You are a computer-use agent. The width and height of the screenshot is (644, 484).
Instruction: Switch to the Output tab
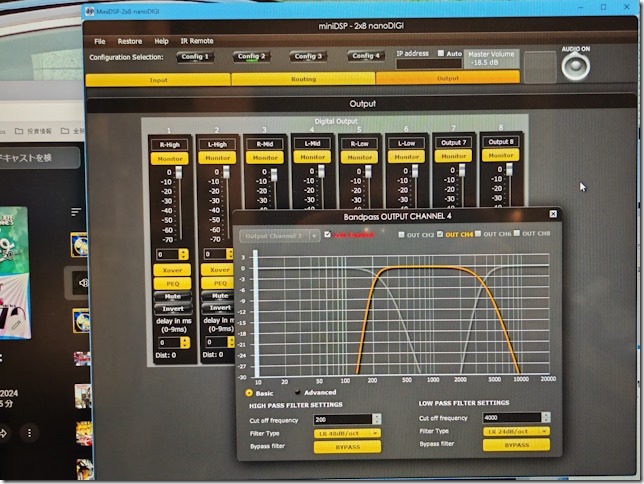[x=448, y=78]
